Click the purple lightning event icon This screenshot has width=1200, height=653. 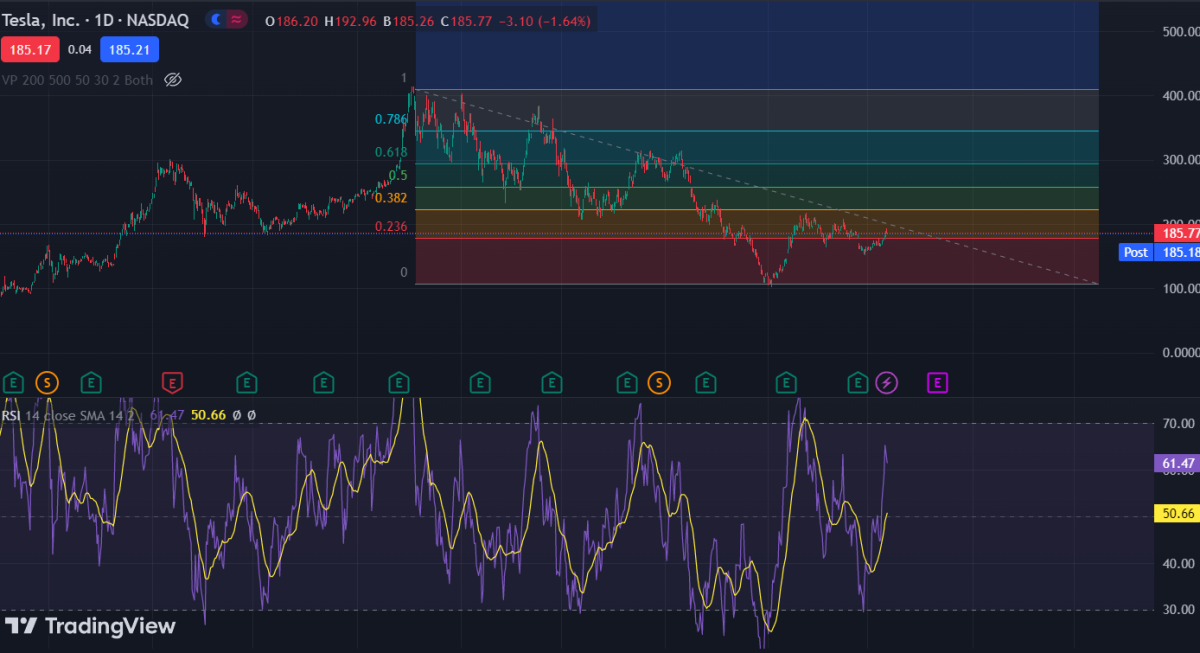pos(888,382)
